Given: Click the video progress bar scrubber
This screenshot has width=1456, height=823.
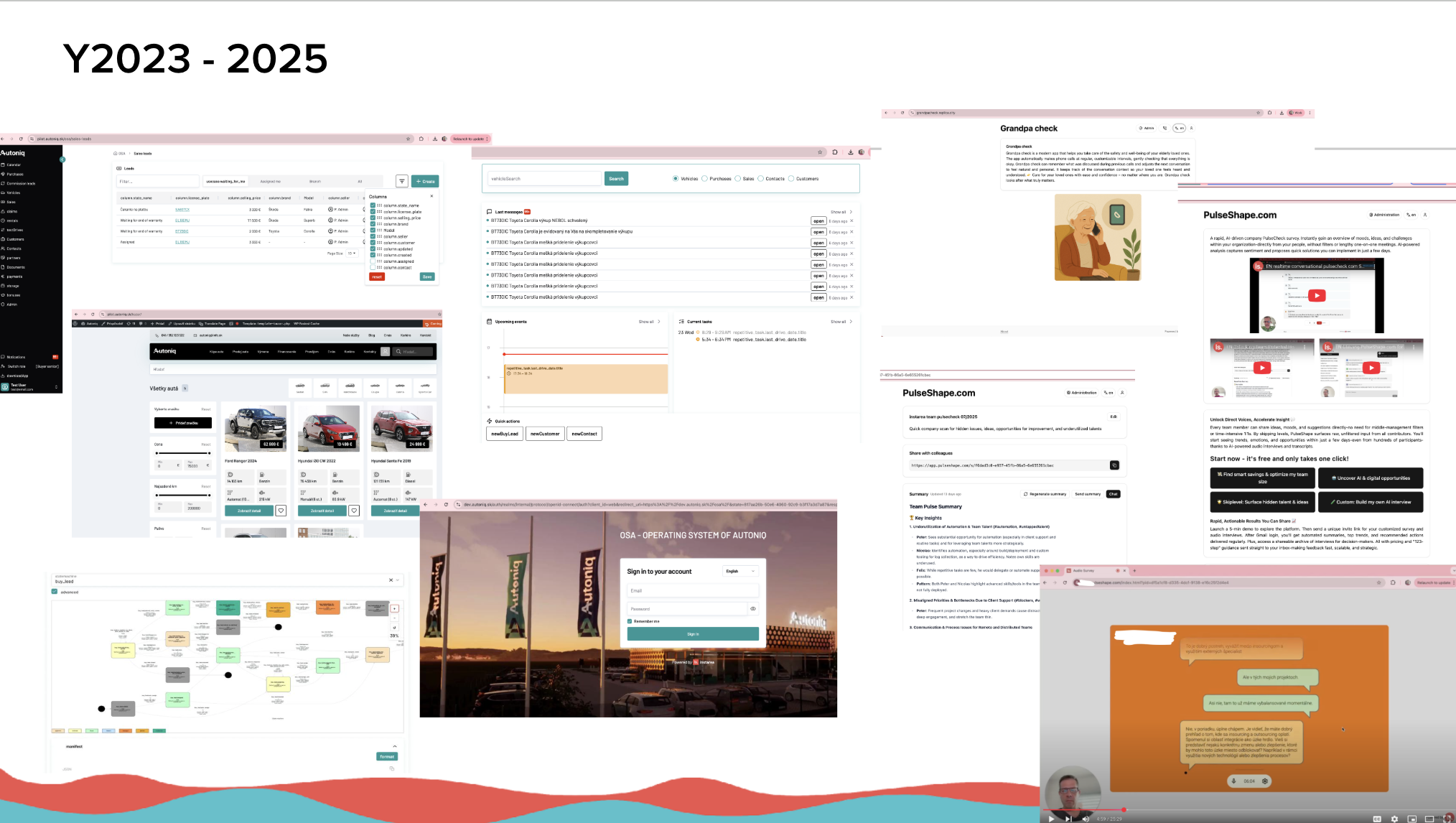Looking at the screenshot, I should click(1124, 810).
